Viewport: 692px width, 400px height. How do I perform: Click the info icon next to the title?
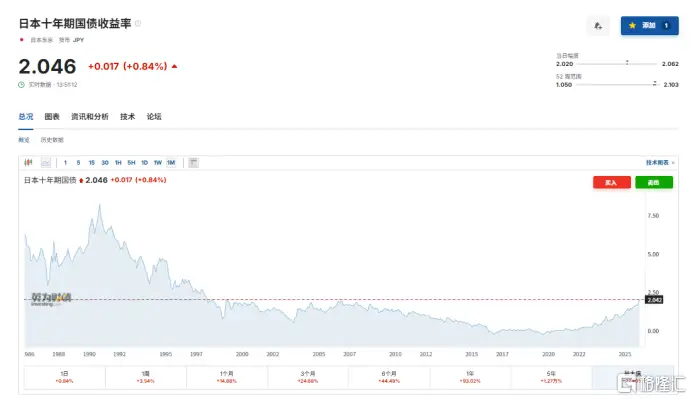(x=138, y=23)
